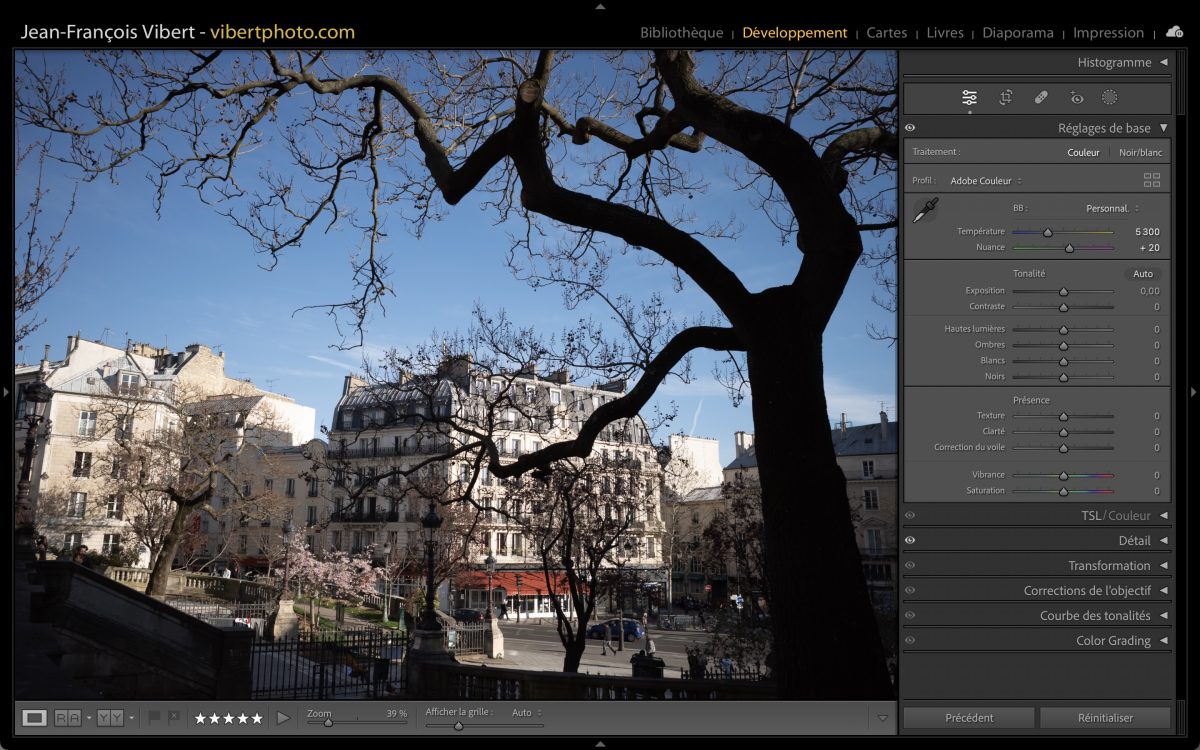Switch to the Bibliothèque module
1200x750 pixels.
point(681,33)
